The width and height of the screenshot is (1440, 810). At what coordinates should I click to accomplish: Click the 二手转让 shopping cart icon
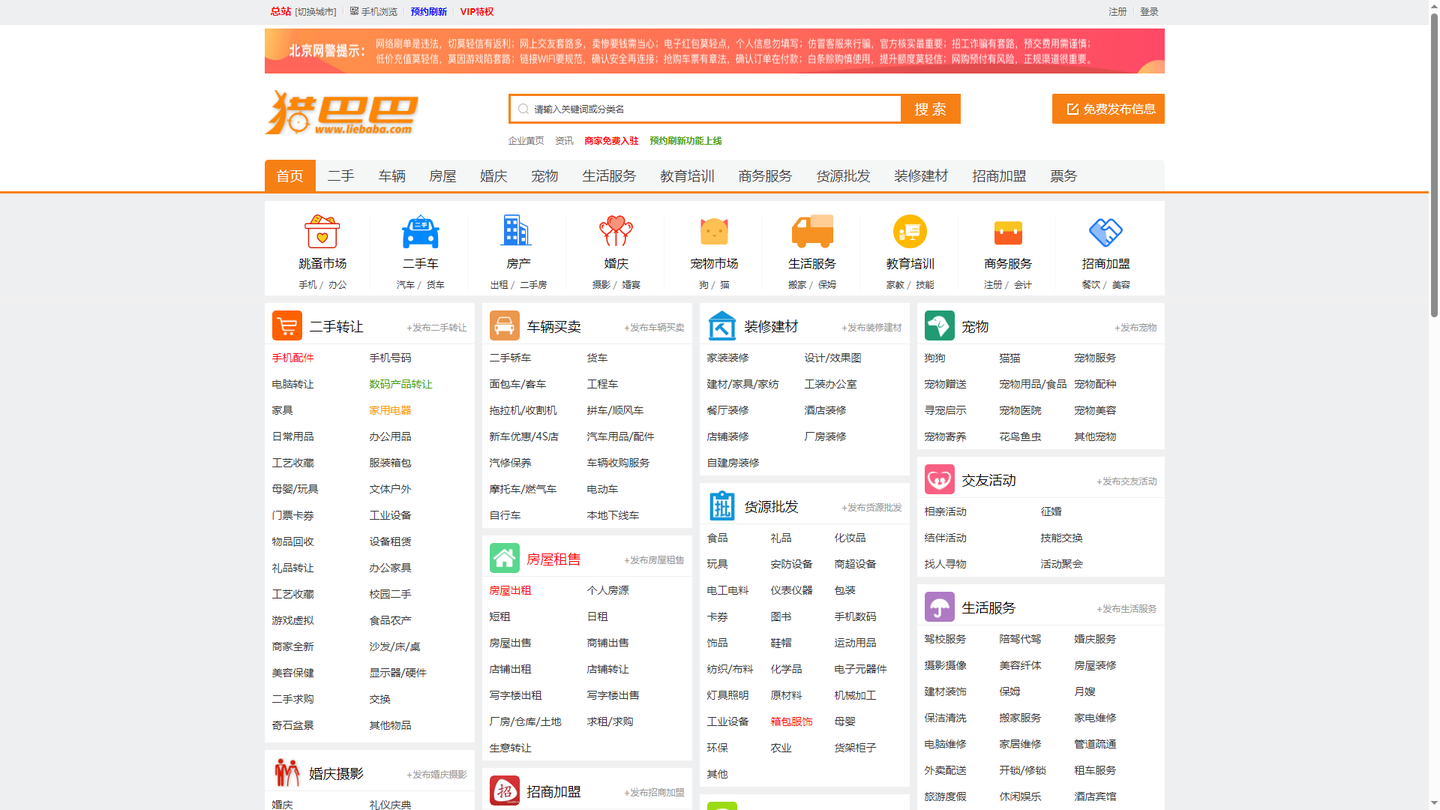(x=287, y=326)
